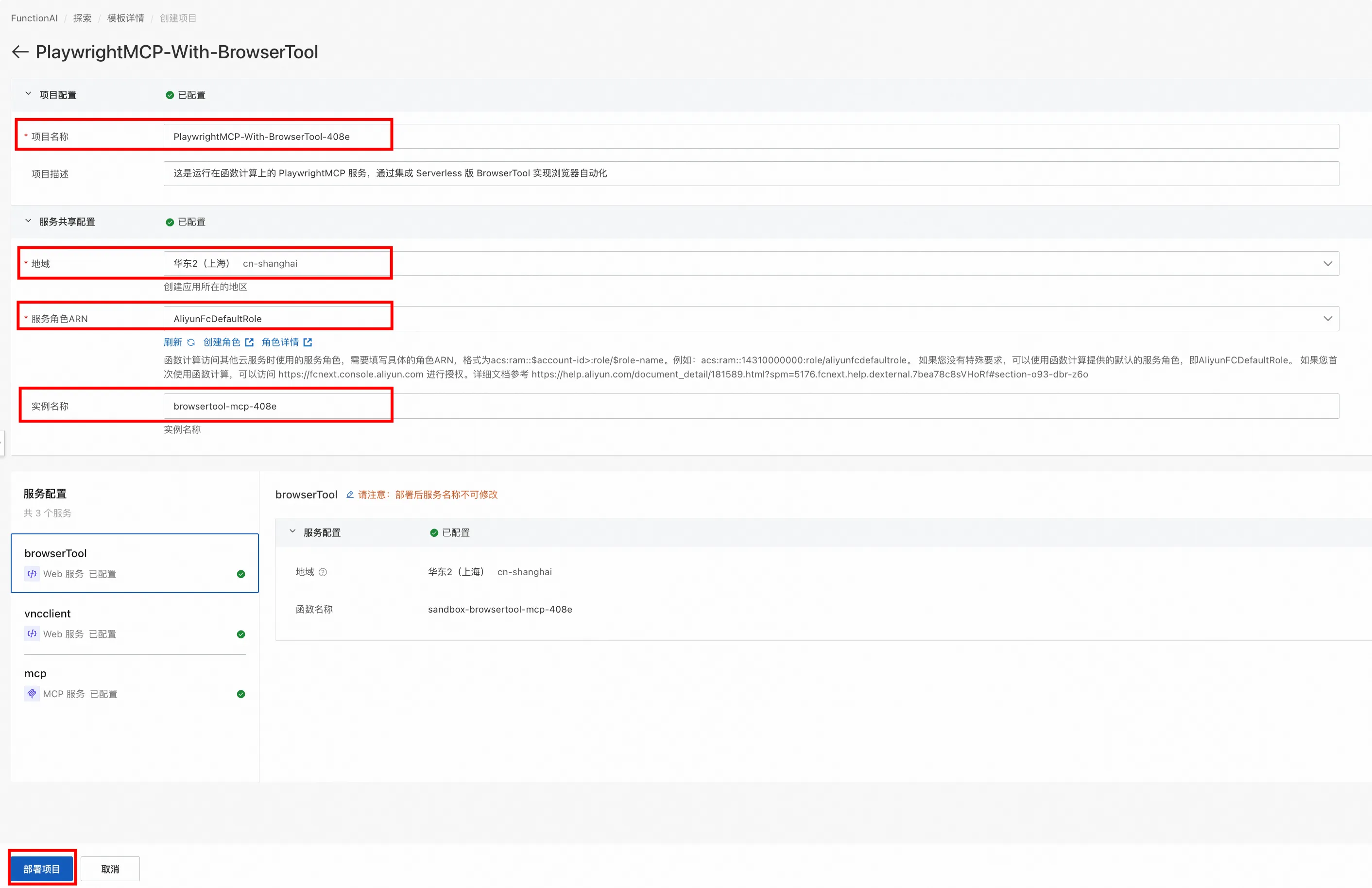Click the external link icon after 创建角色

click(x=249, y=342)
